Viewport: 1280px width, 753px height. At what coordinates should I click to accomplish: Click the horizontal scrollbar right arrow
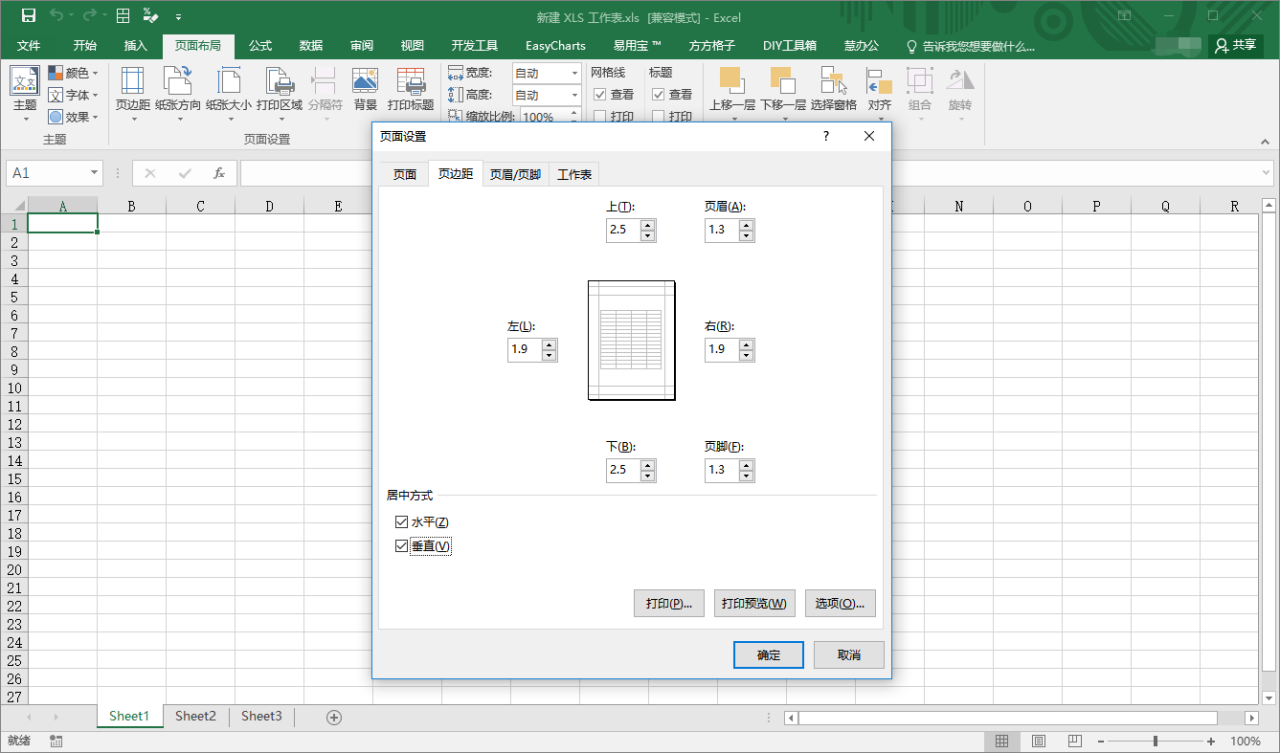[1251, 717]
